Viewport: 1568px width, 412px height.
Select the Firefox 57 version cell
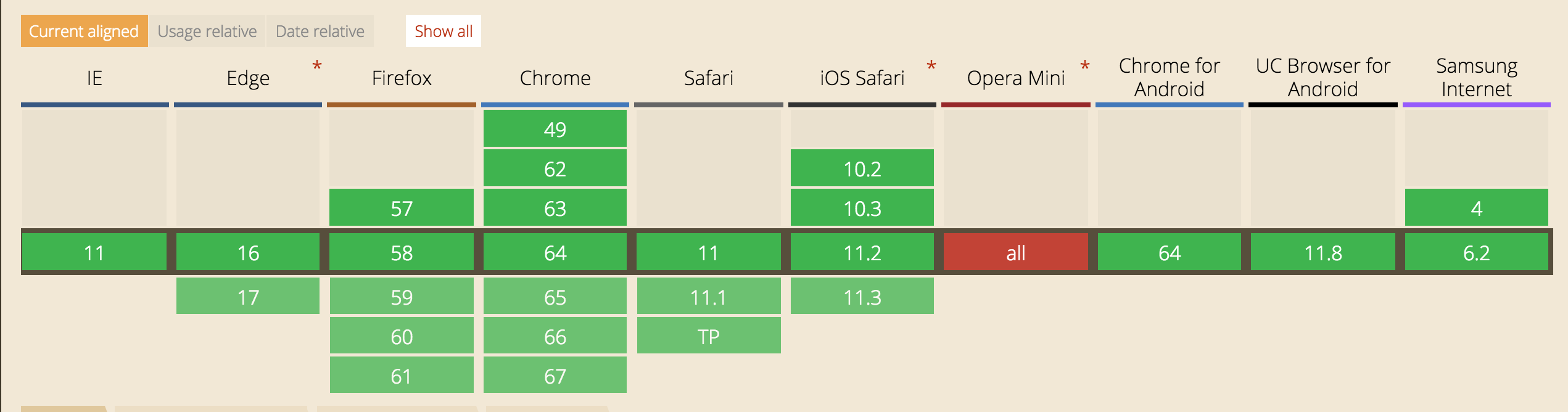coord(402,208)
